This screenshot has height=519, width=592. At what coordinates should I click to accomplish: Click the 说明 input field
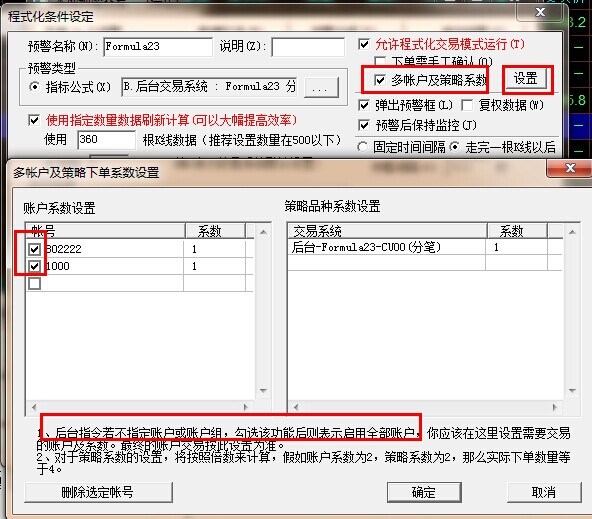308,47
